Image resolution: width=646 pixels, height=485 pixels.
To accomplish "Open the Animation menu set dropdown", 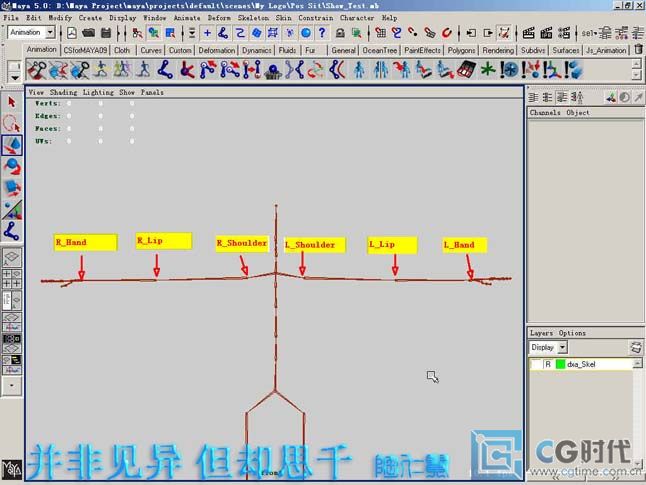I will pyautogui.click(x=51, y=32).
